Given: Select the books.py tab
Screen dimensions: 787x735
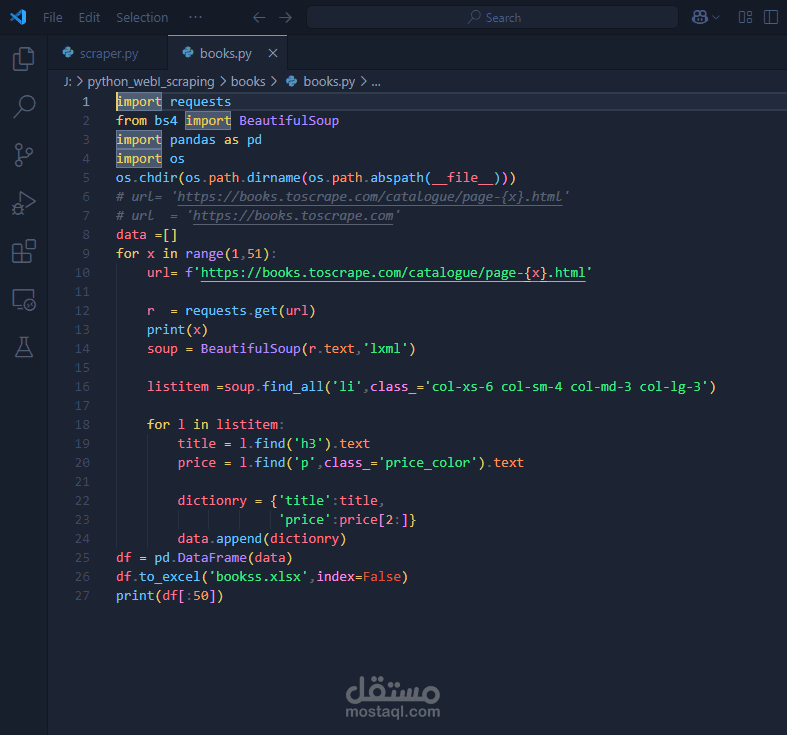Looking at the screenshot, I should click(x=226, y=53).
